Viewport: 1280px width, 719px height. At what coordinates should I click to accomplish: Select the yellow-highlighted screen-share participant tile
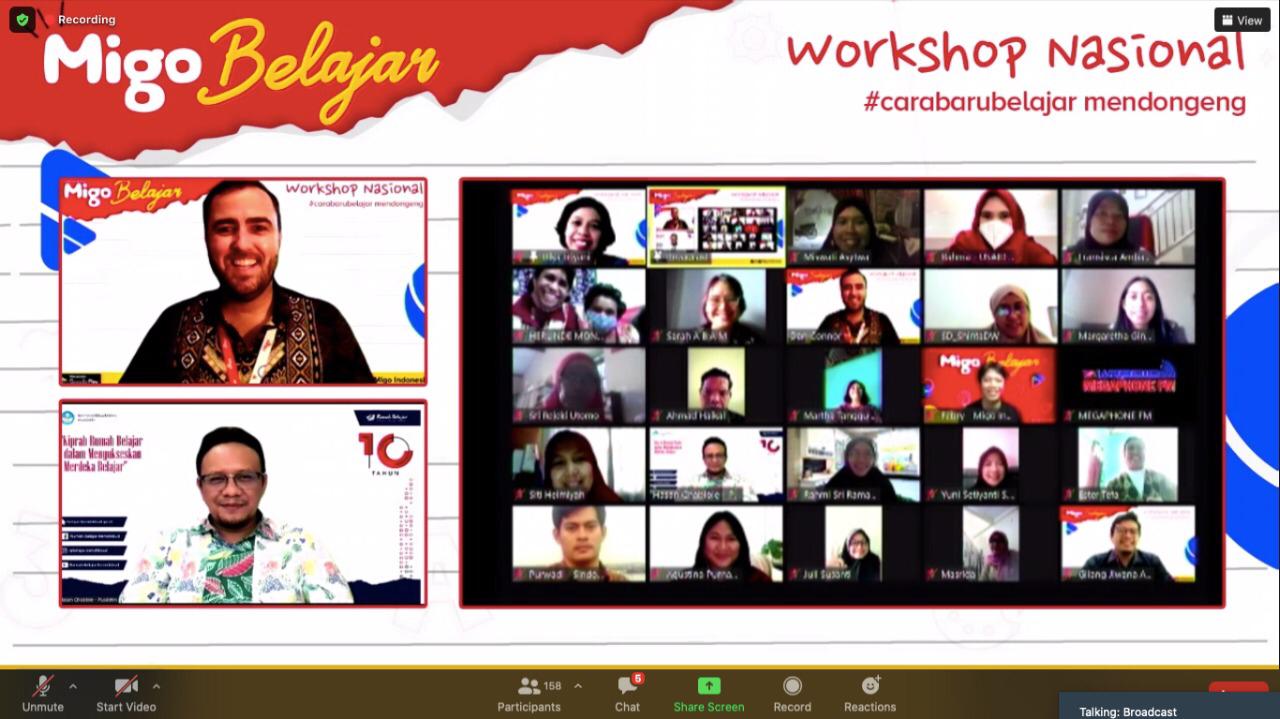coord(716,227)
